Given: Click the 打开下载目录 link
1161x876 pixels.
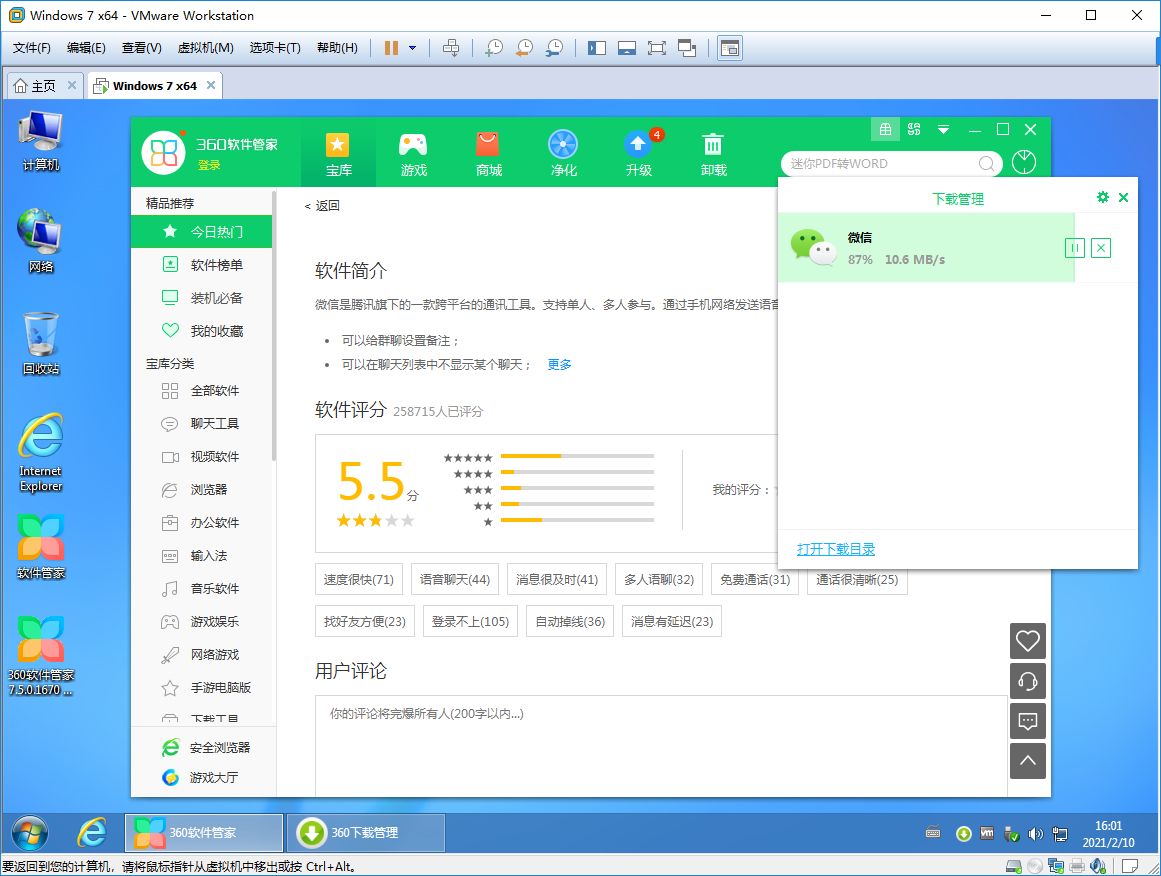Looking at the screenshot, I should tap(836, 549).
